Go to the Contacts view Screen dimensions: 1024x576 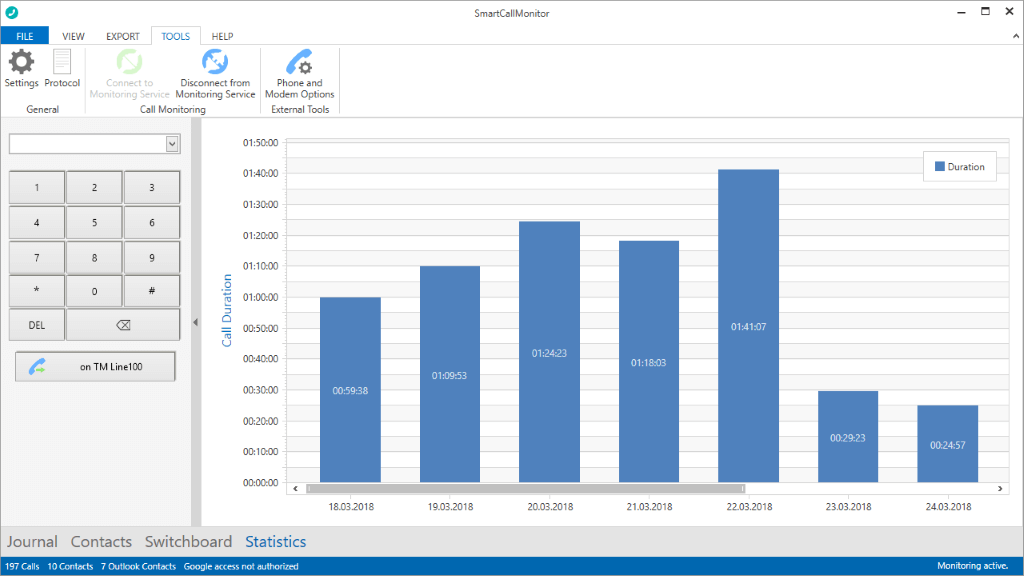click(101, 541)
